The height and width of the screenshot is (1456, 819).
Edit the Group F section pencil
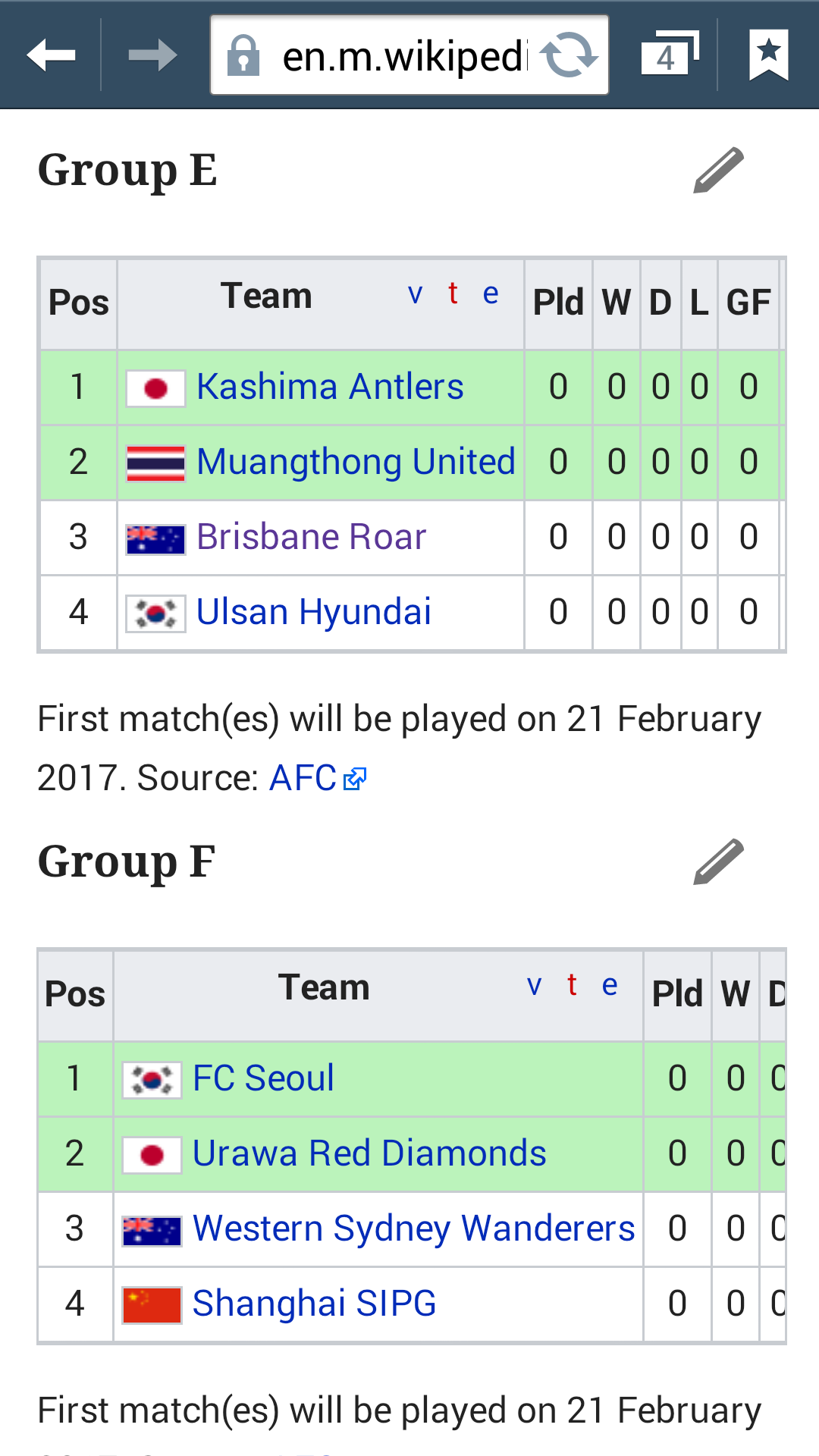point(718,862)
